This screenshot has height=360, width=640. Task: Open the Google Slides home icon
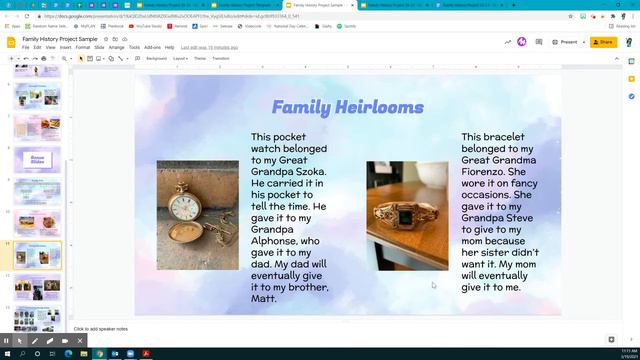coord(11,42)
